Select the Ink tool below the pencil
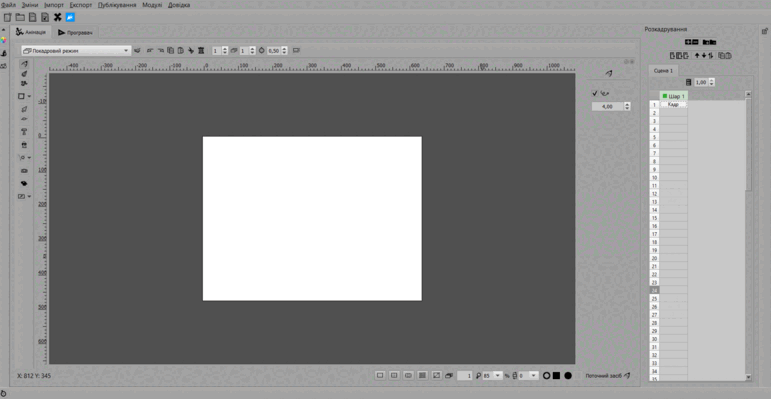Viewport: 771px width, 399px height. click(24, 74)
